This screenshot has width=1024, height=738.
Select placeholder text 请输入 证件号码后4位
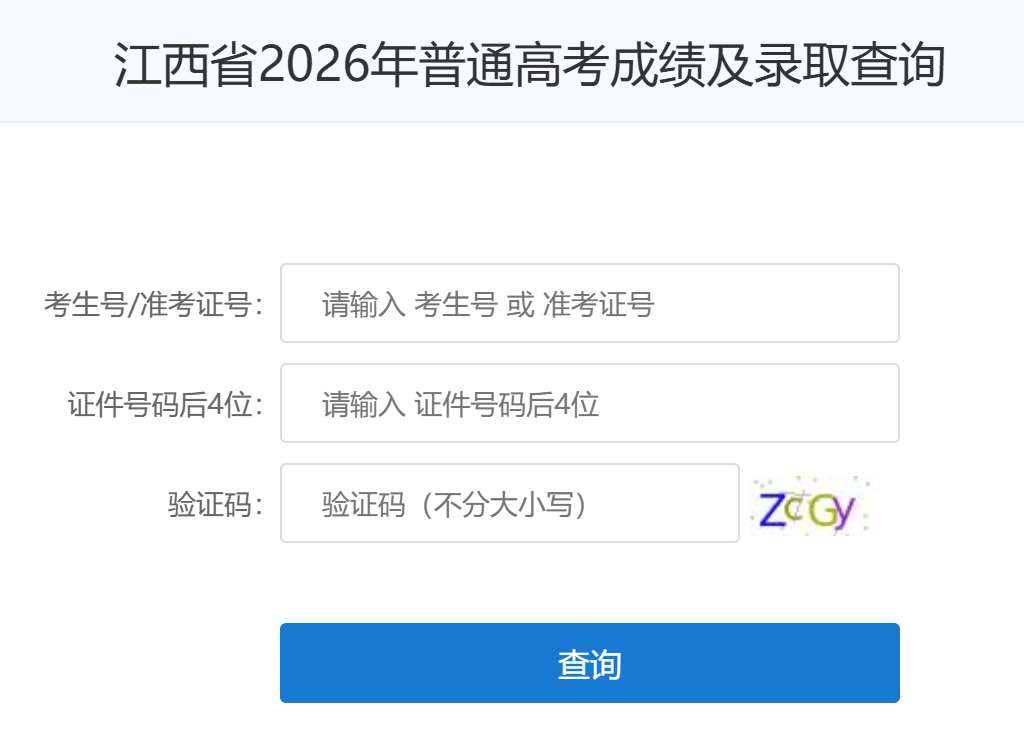pos(460,404)
